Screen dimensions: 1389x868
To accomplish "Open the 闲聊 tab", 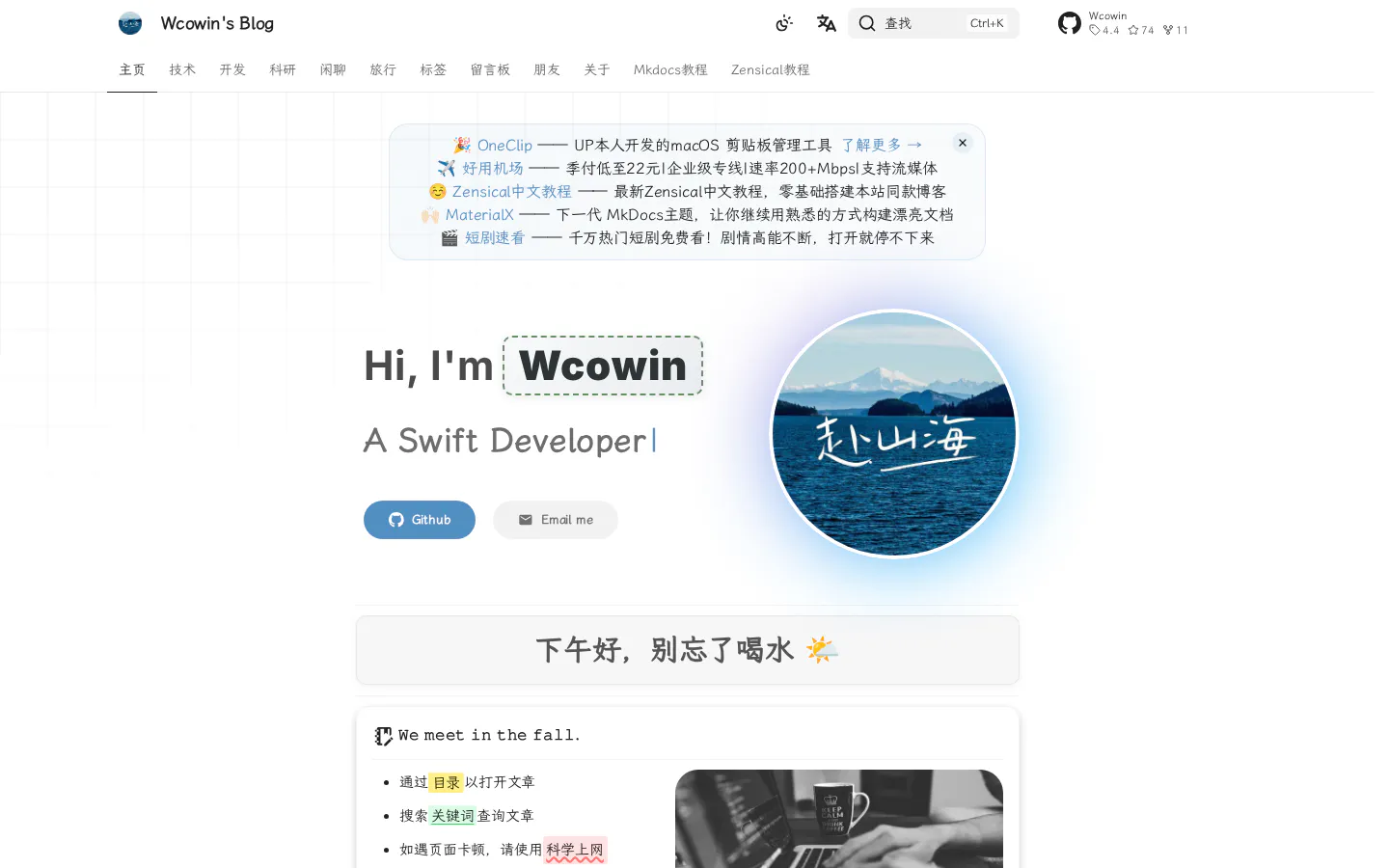I will (x=333, y=69).
